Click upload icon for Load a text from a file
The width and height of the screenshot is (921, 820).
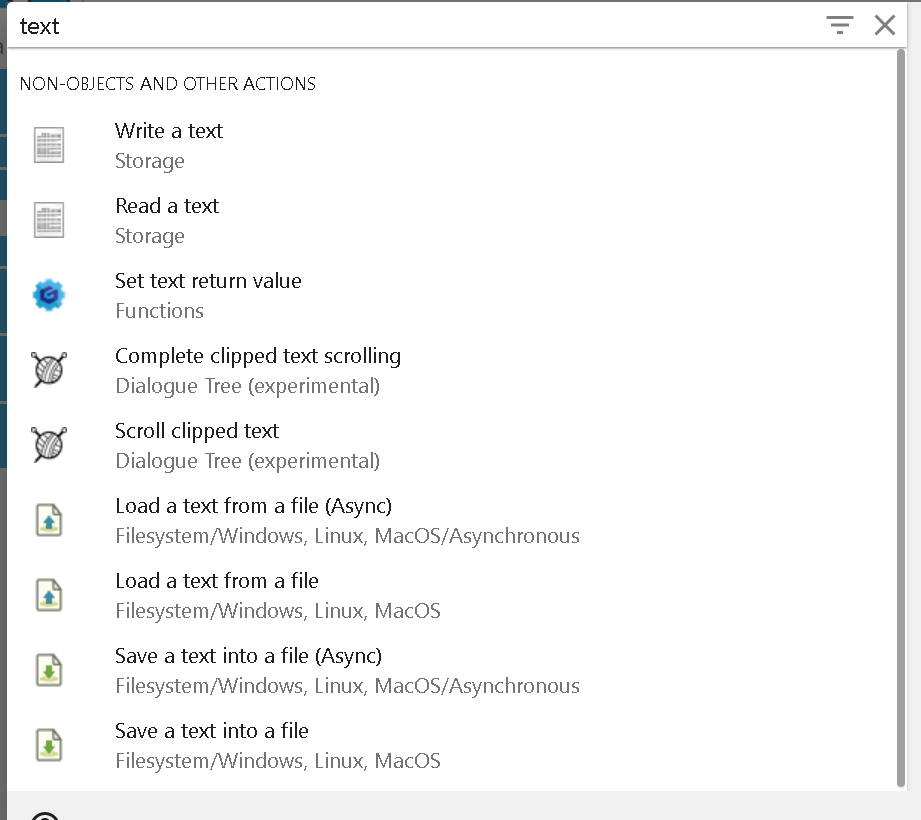(49, 595)
